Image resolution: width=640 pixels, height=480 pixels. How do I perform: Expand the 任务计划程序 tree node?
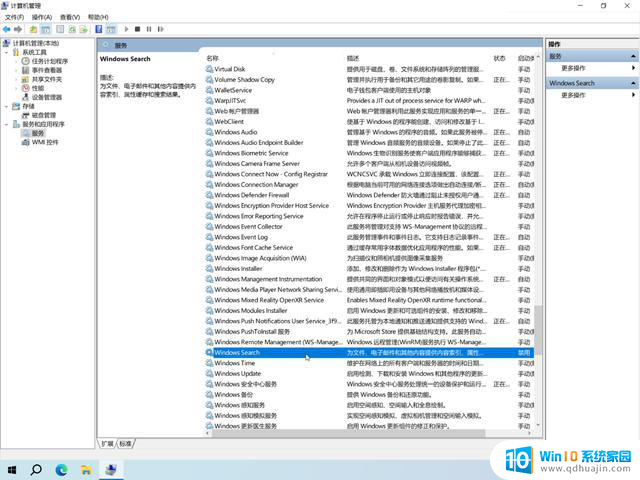(16, 62)
